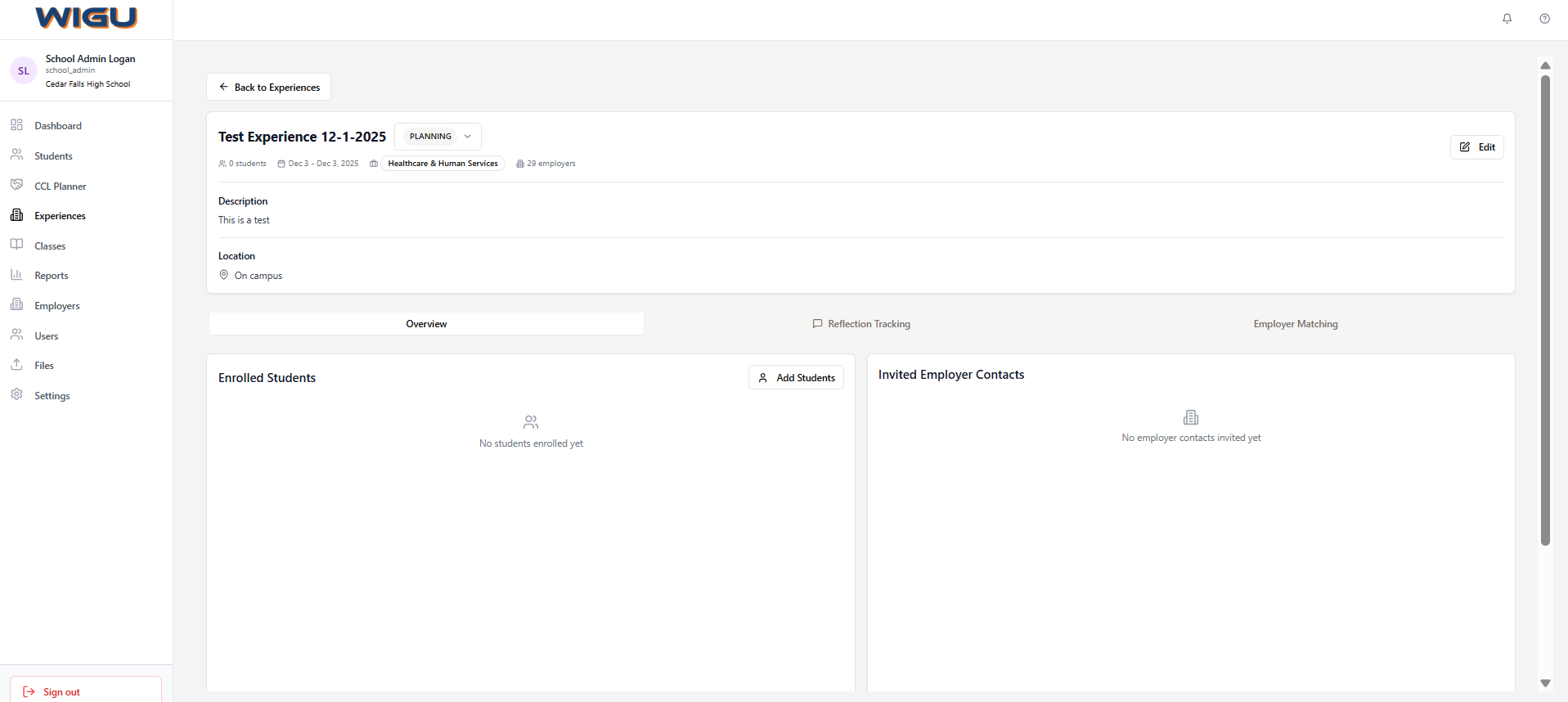
Task: Click the Edit experience button
Action: (x=1476, y=147)
